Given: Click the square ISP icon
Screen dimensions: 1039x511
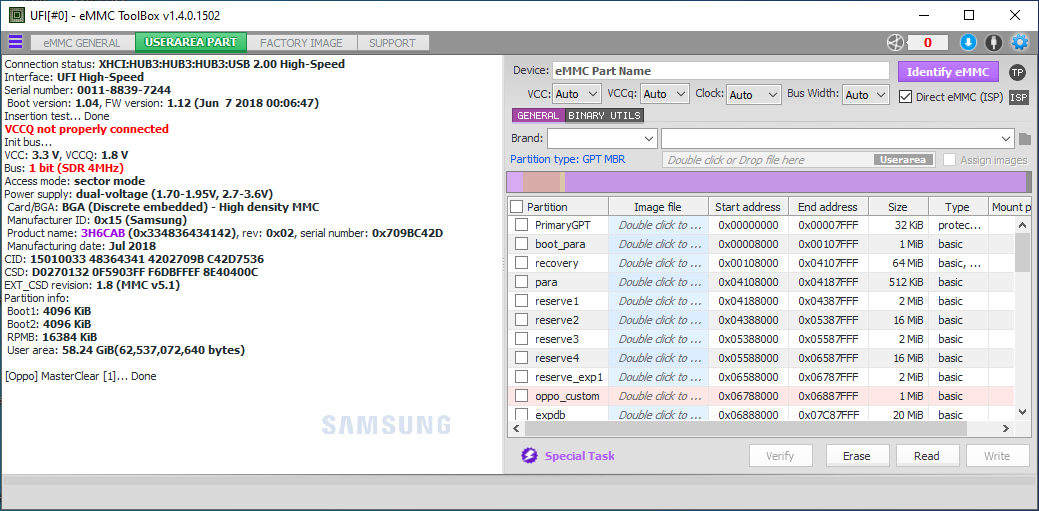Looking at the screenshot, I should pos(1018,97).
